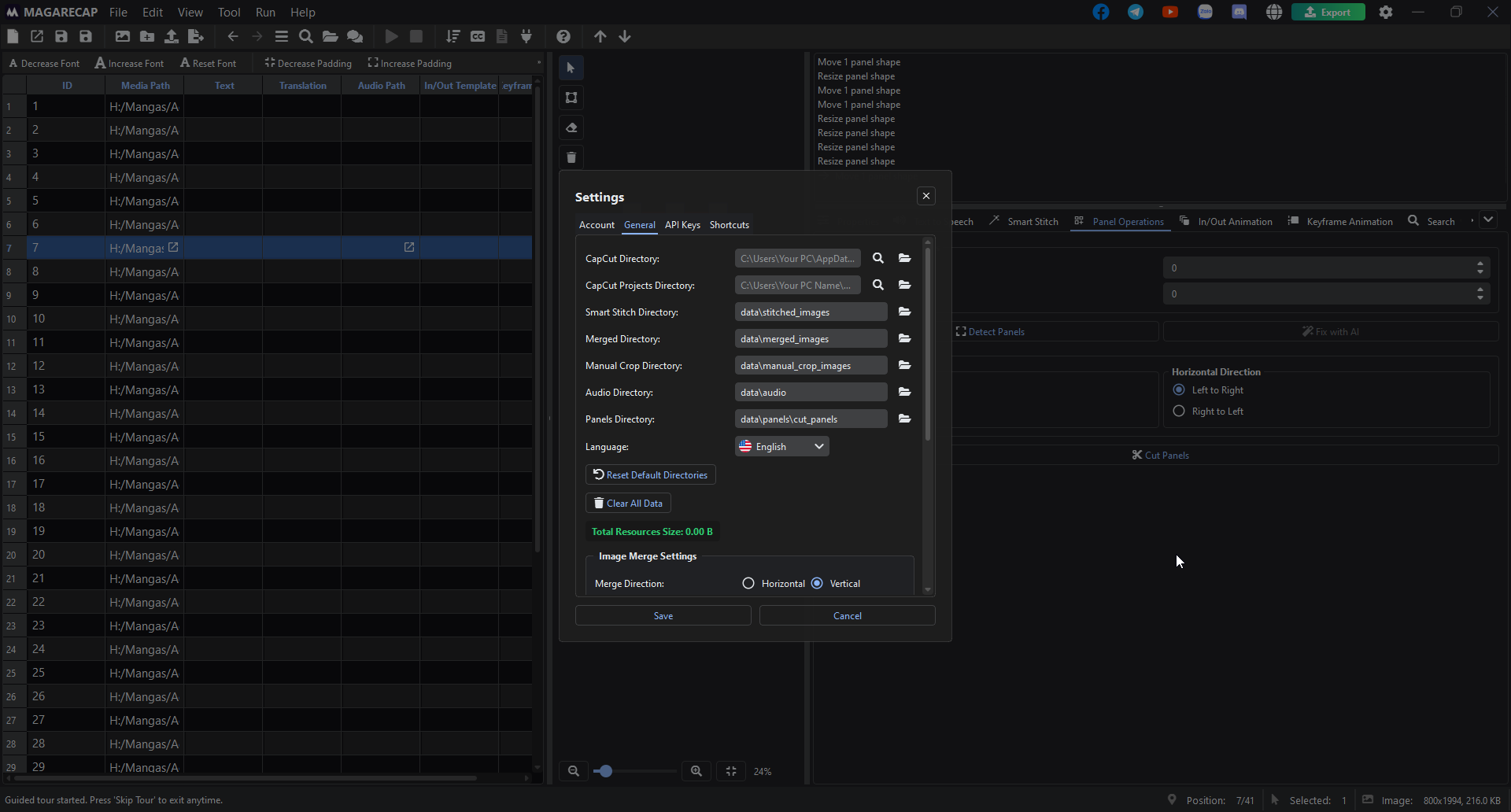This screenshot has height=812, width=1511.
Task: Click the move down arrow icon
Action: (625, 36)
